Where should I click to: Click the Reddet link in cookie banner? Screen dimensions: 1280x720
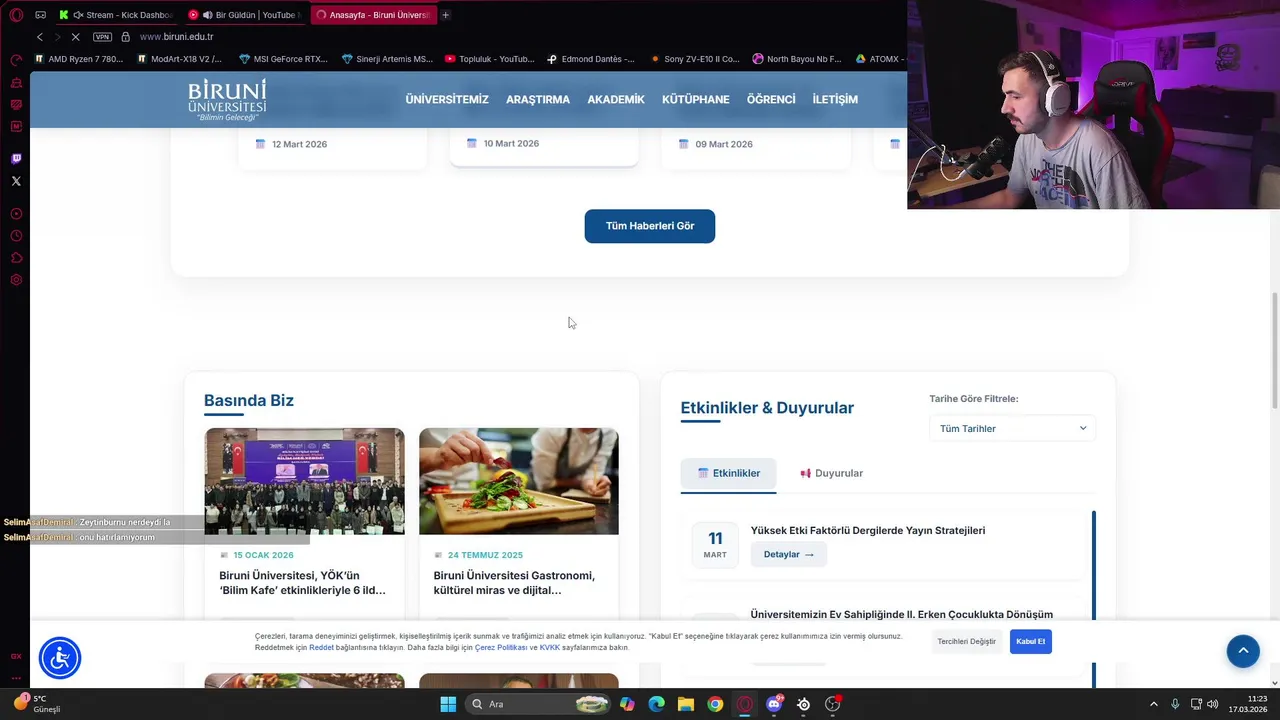pos(321,647)
